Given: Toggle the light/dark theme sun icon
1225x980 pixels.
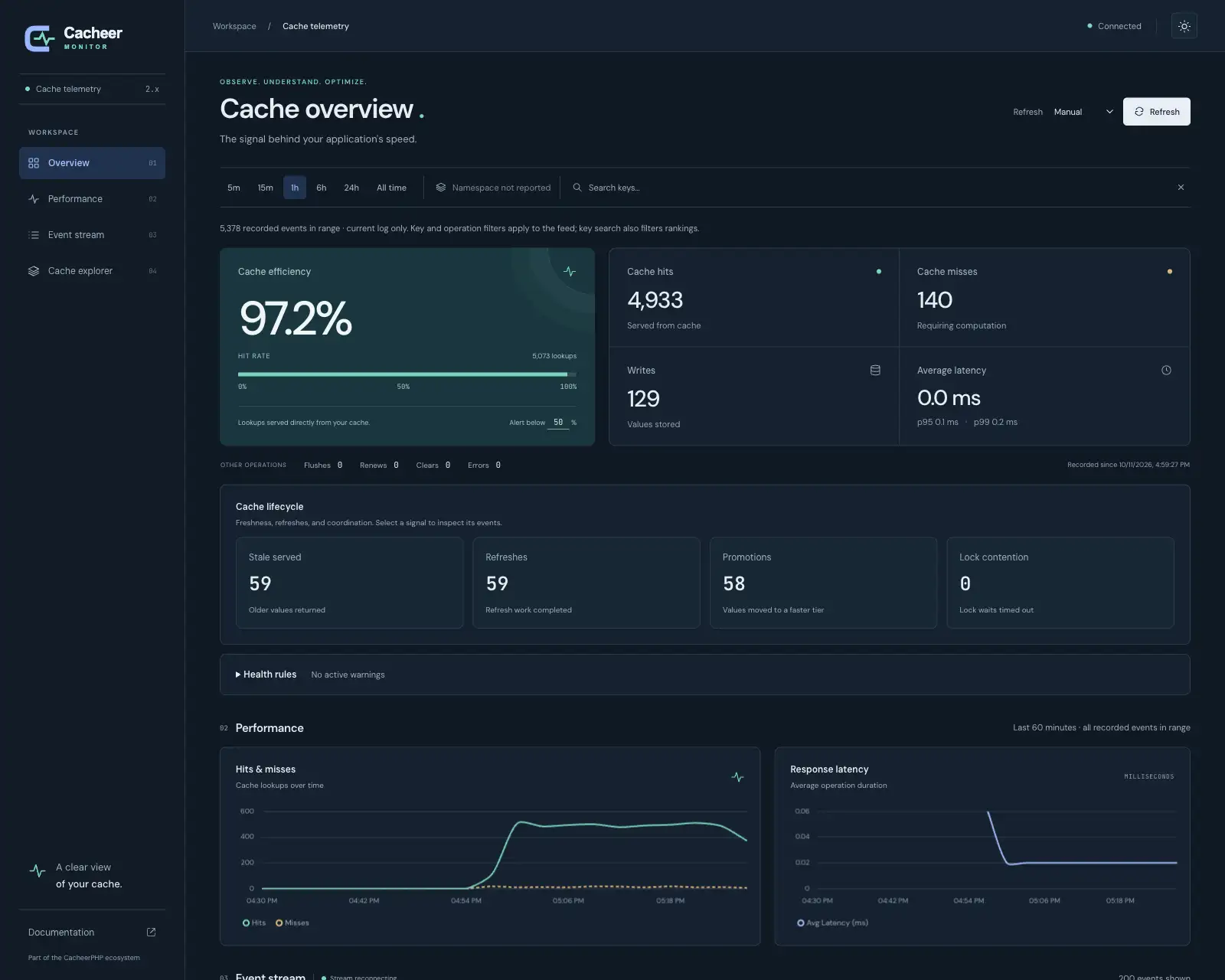Looking at the screenshot, I should pyautogui.click(x=1184, y=26).
